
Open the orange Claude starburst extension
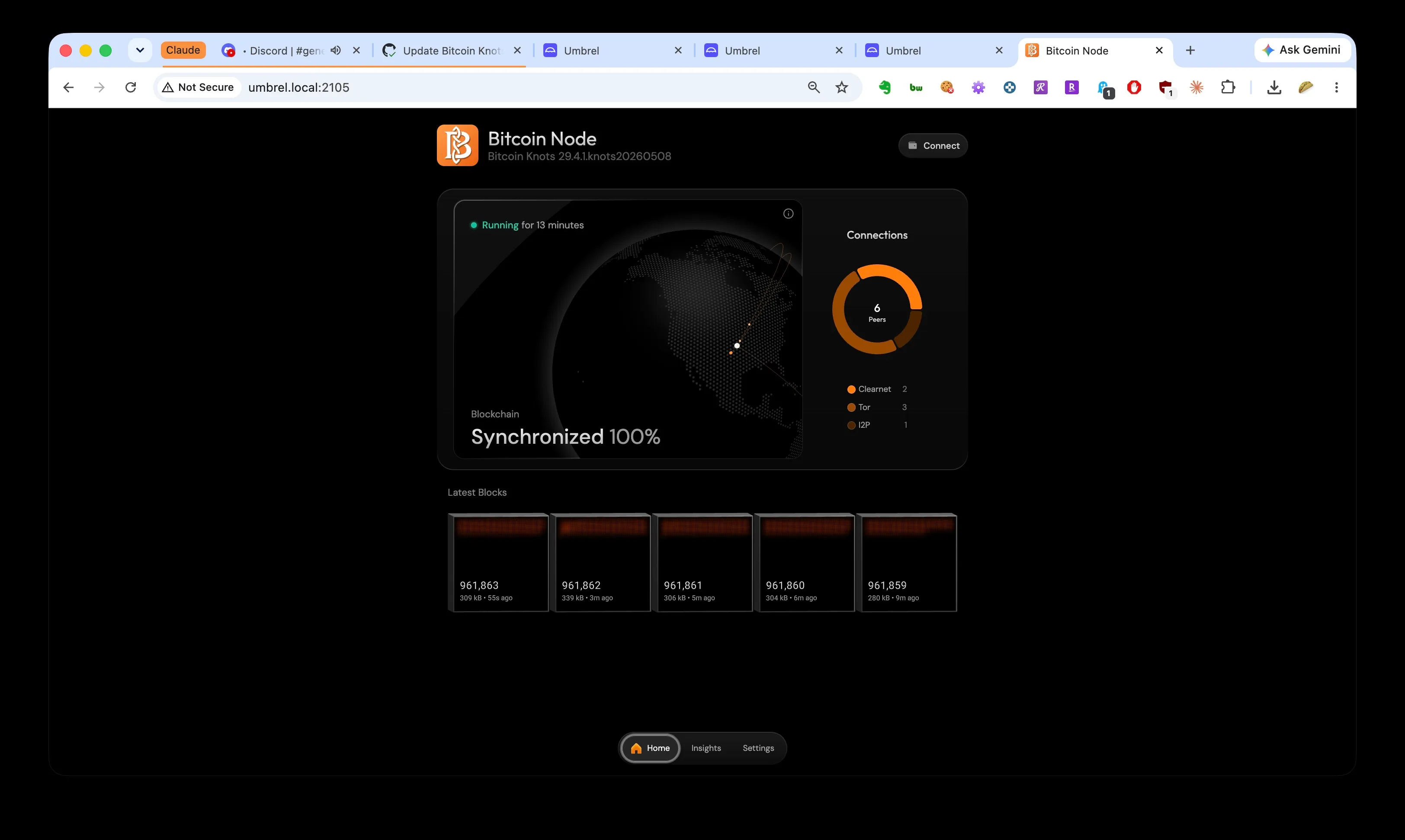click(x=1196, y=87)
